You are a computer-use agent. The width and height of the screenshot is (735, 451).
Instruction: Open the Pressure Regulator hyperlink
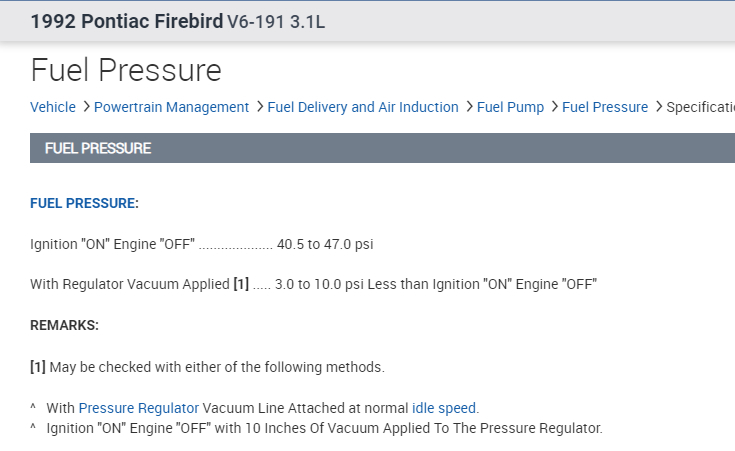139,408
